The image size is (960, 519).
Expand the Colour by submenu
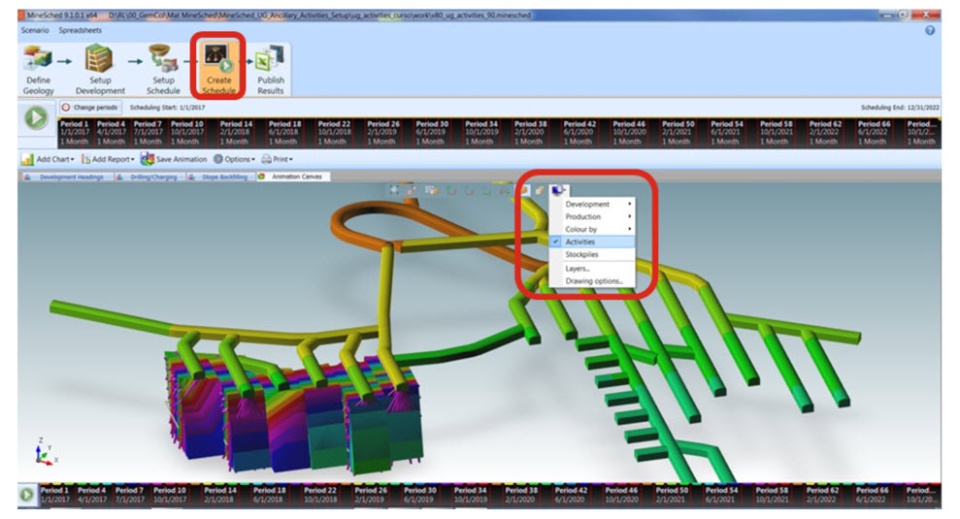592,229
